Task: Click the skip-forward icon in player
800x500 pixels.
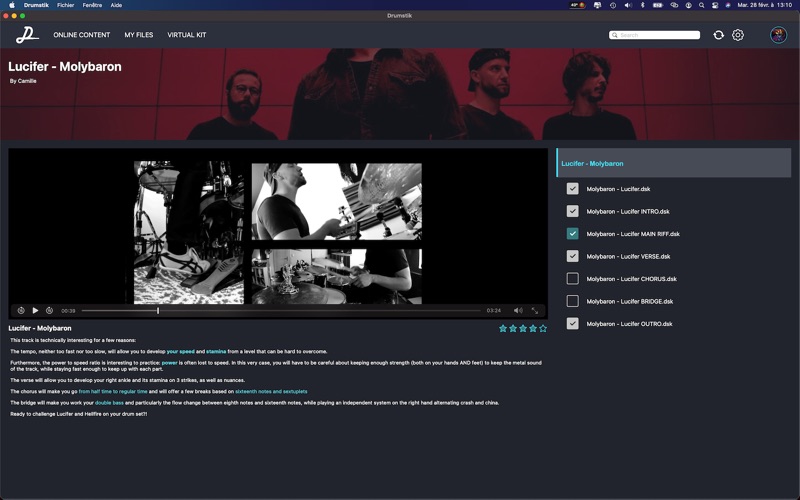Action: [x=49, y=310]
